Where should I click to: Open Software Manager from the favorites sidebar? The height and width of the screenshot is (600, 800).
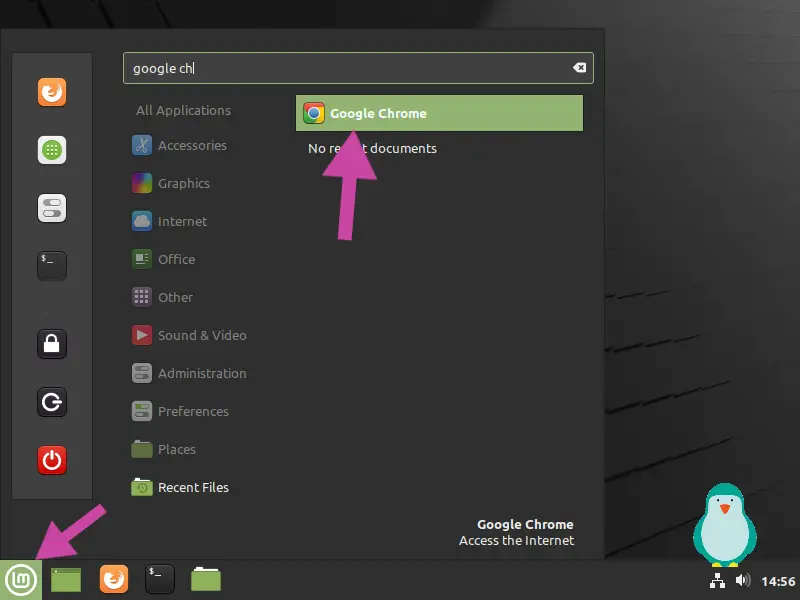(x=52, y=150)
